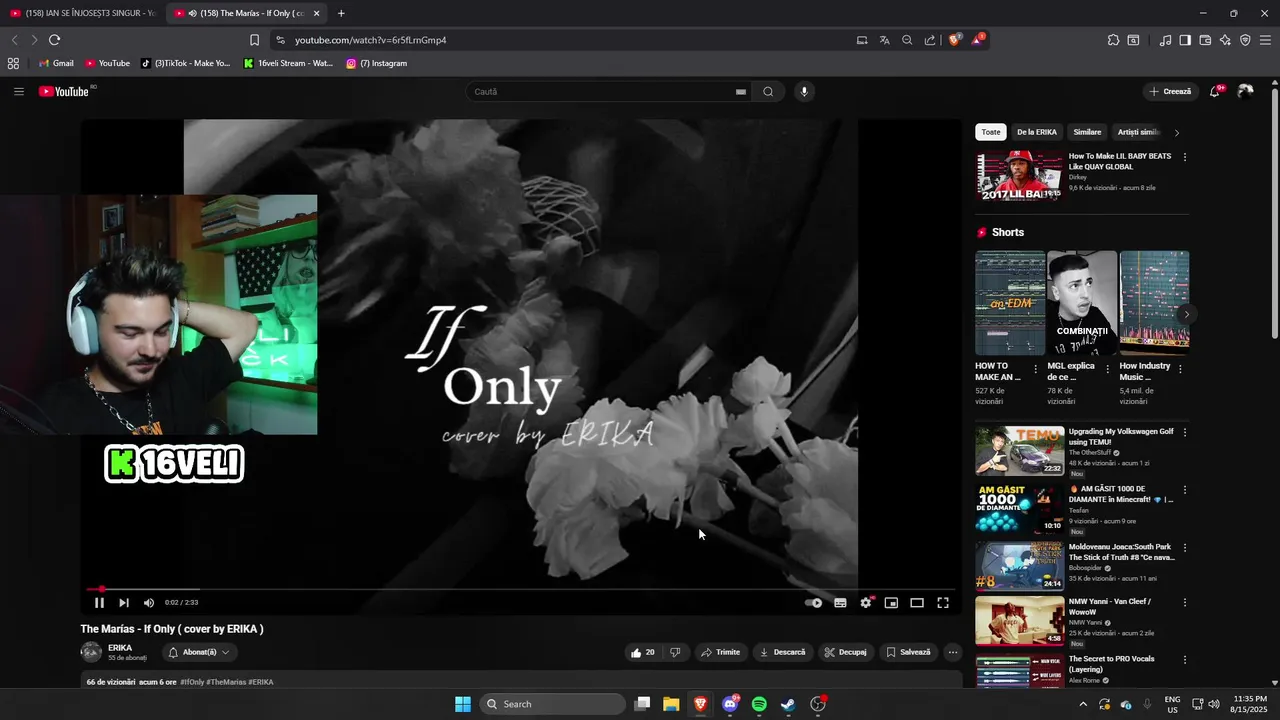Open Instagram bookmark
This screenshot has height=720, width=1280.
(x=376, y=63)
